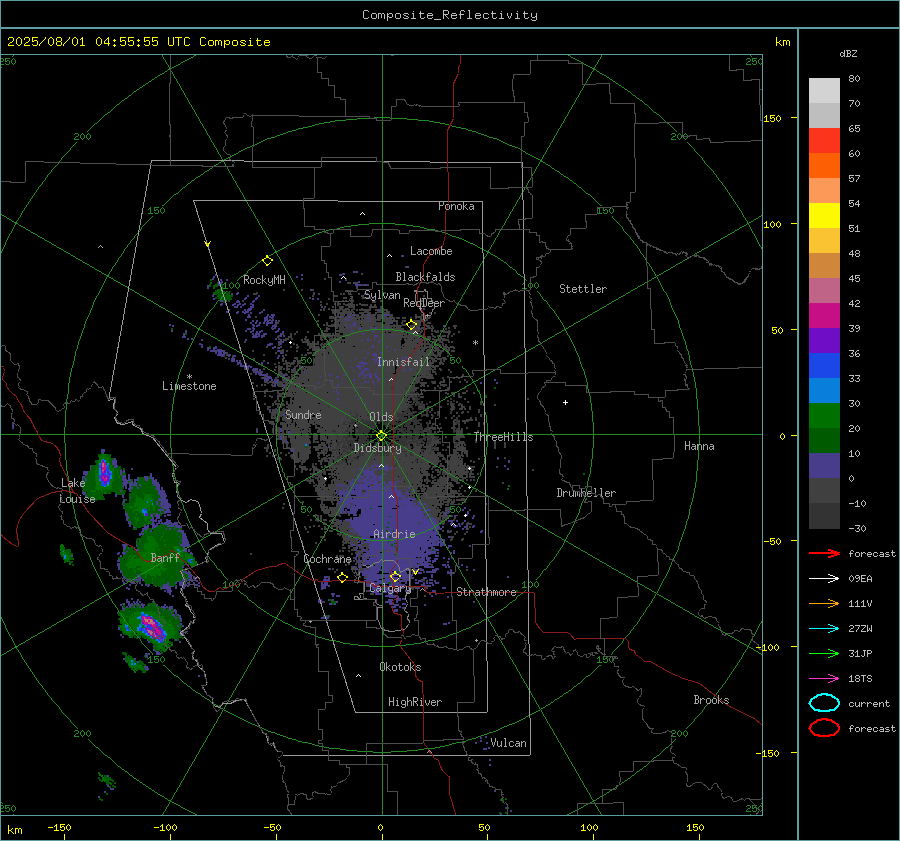Click the Calgary city label
The width and height of the screenshot is (900, 841).
coord(390,588)
